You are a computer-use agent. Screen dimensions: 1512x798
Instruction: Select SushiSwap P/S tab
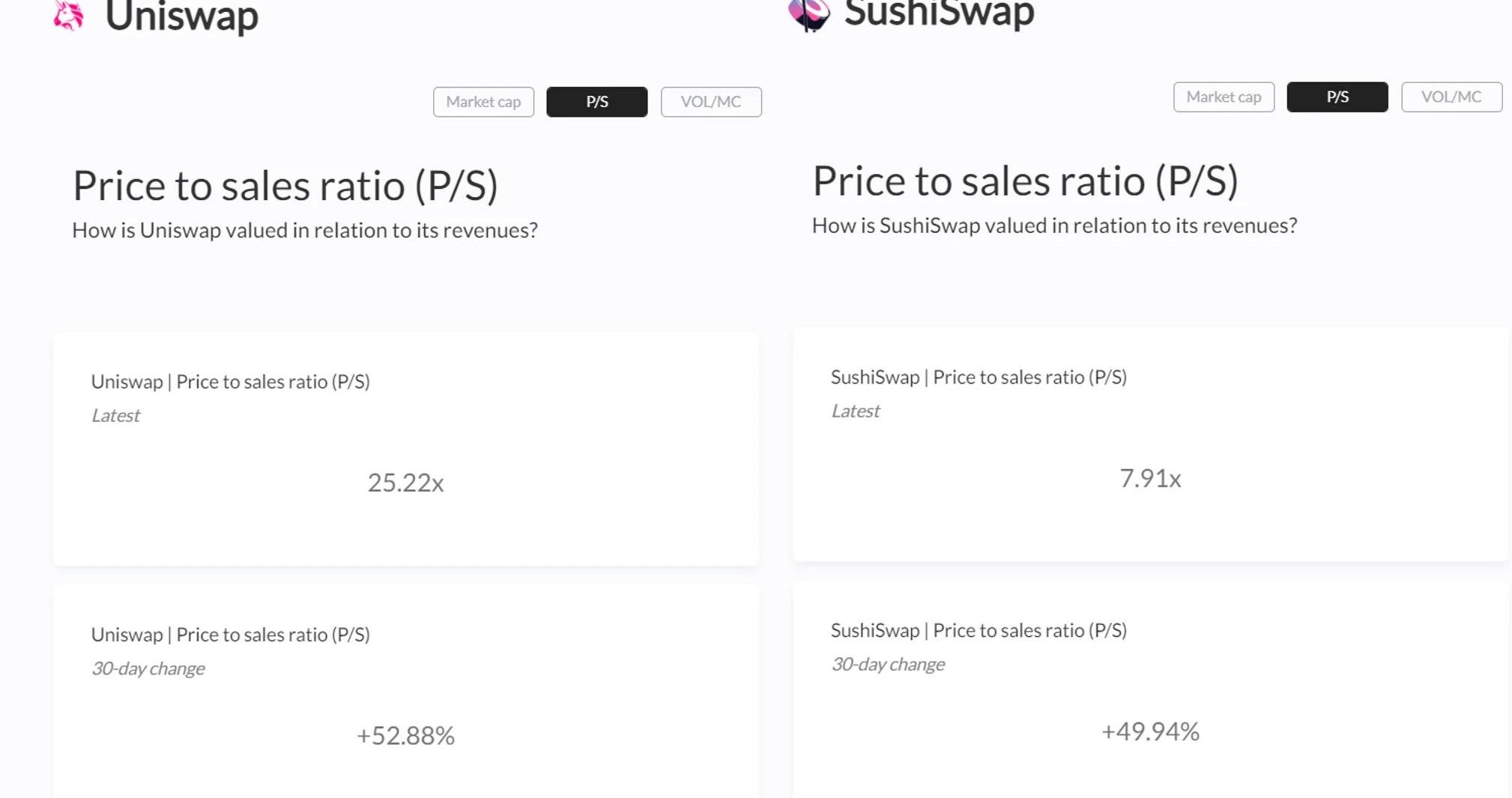1337,97
